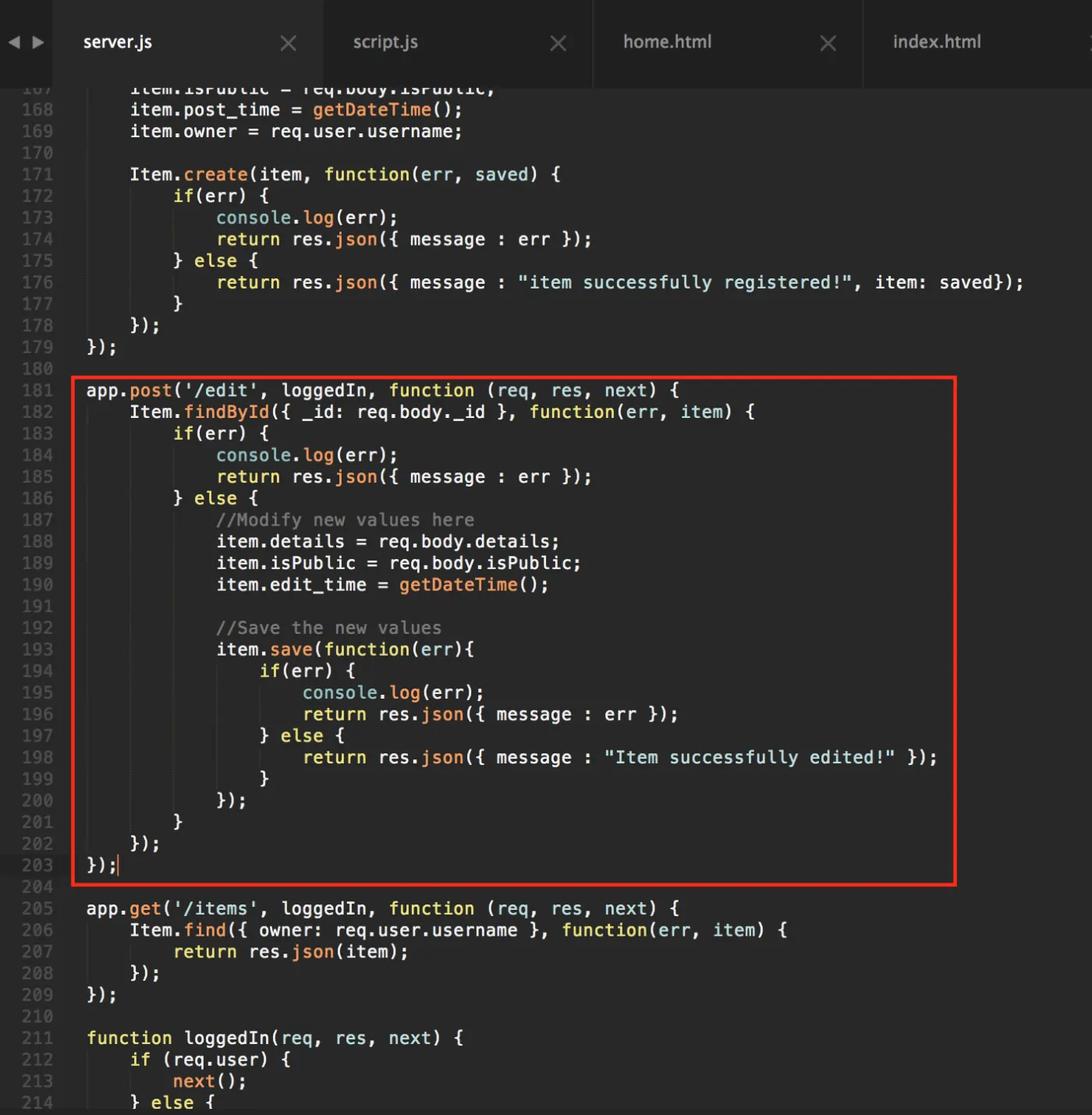Click the forward navigation arrow in tab bar
The height and width of the screenshot is (1115, 1092).
pyautogui.click(x=38, y=42)
